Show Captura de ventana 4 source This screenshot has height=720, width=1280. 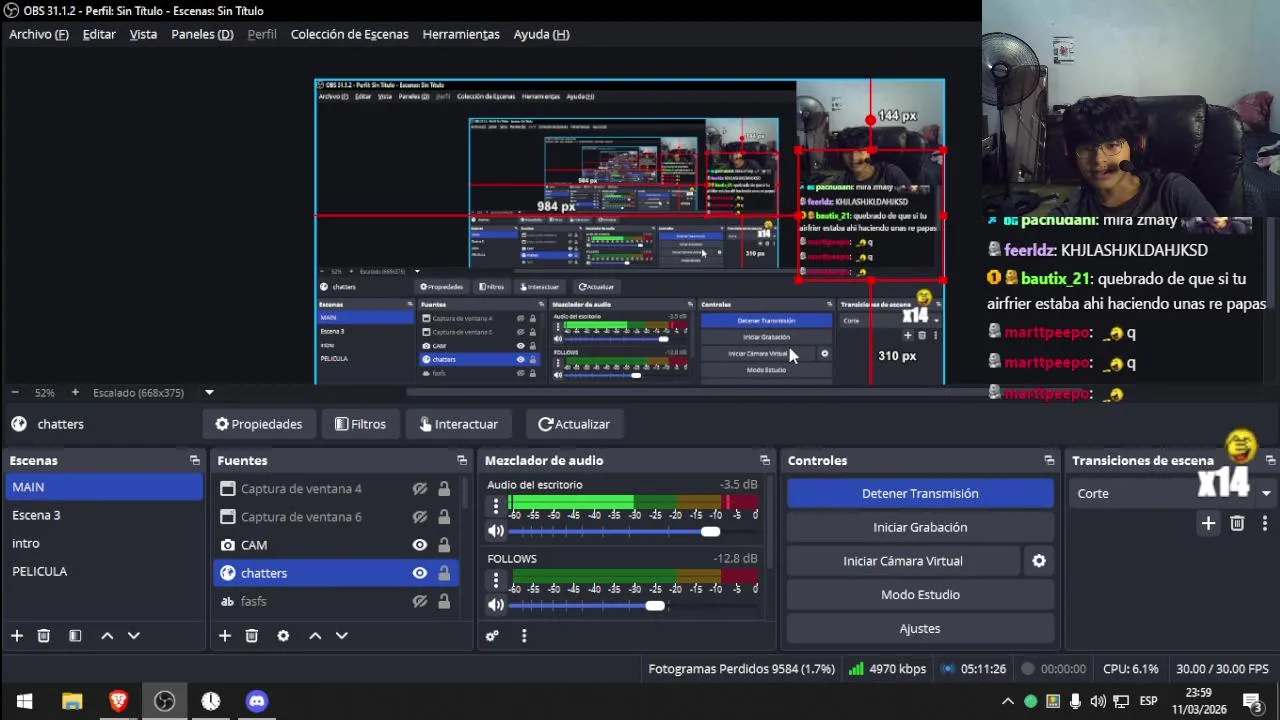tap(420, 489)
